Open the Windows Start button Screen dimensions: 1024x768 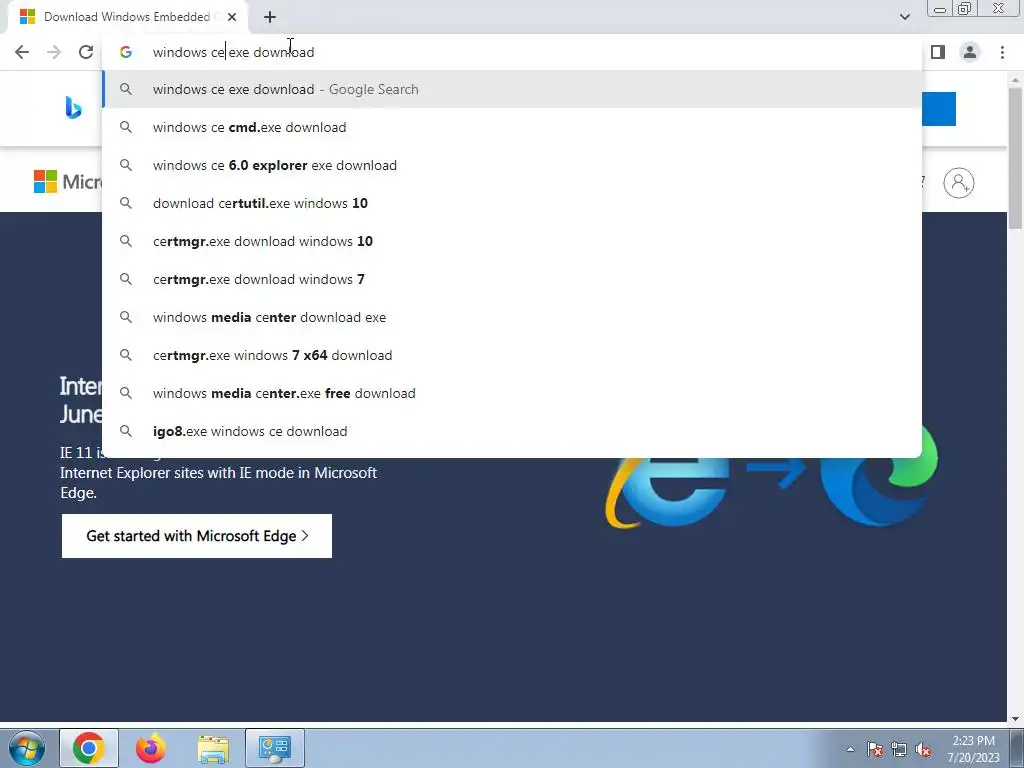click(x=27, y=748)
